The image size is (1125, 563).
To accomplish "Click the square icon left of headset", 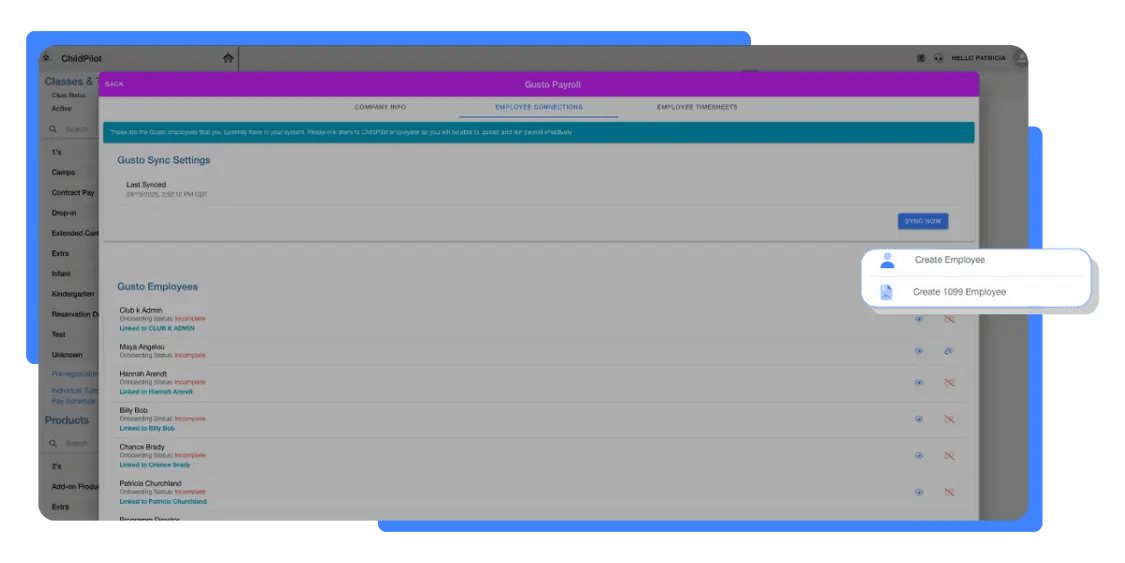I will (x=921, y=58).
